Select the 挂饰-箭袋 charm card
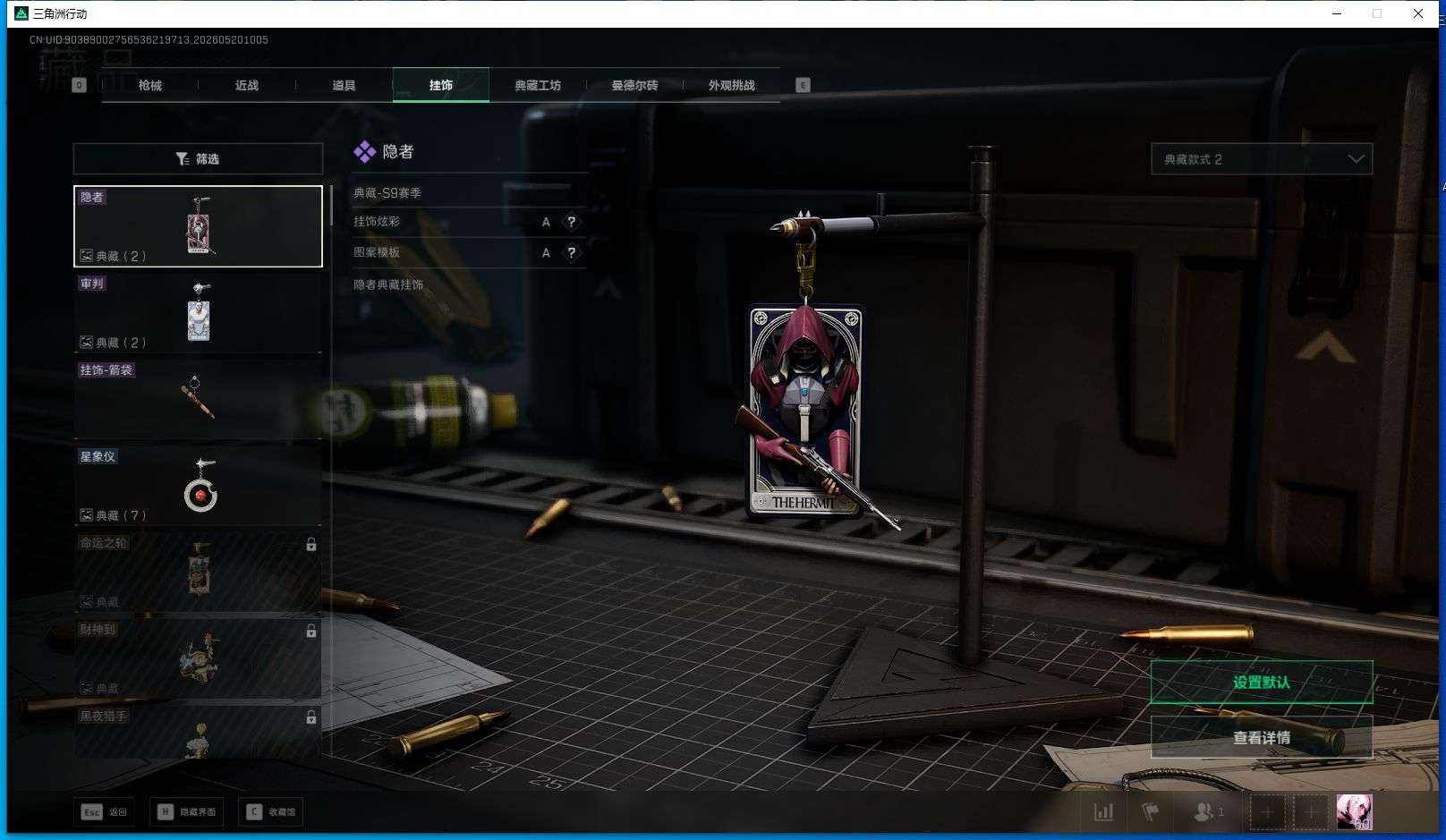The height and width of the screenshot is (840, 1446). tap(198, 399)
